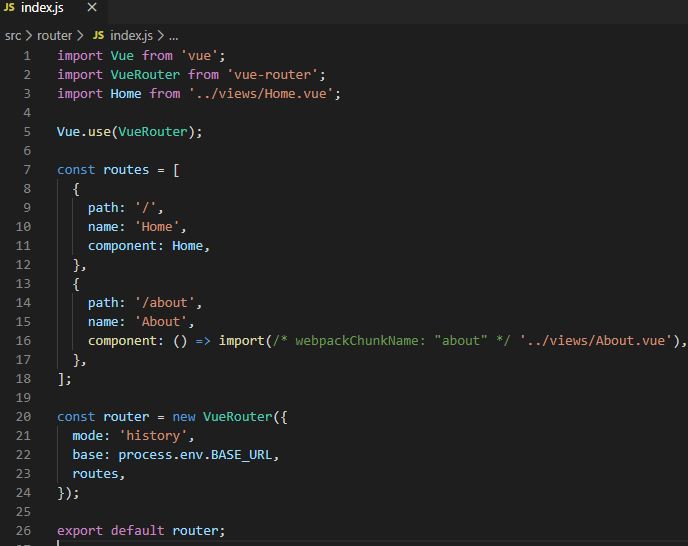Image resolution: width=688 pixels, height=546 pixels.
Task: Click the JS file icon on the tab
Action: (9, 7)
